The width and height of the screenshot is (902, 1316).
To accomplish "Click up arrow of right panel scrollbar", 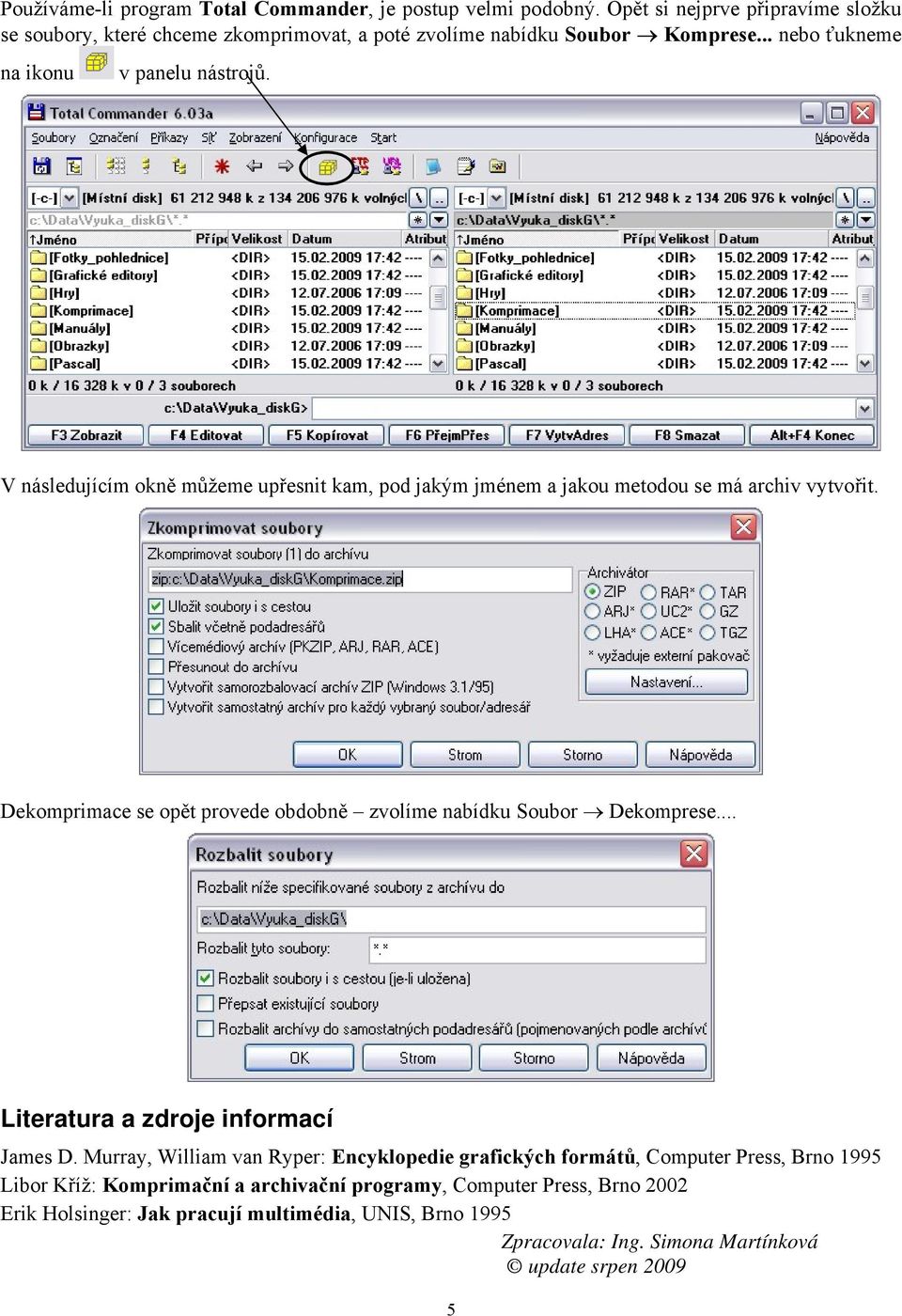I will 865,258.
